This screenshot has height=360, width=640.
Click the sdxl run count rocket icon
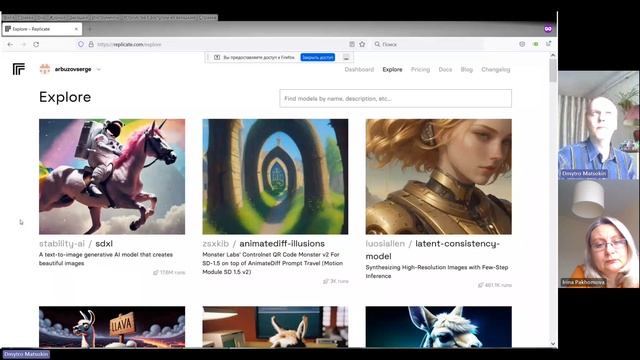pyautogui.click(x=156, y=272)
